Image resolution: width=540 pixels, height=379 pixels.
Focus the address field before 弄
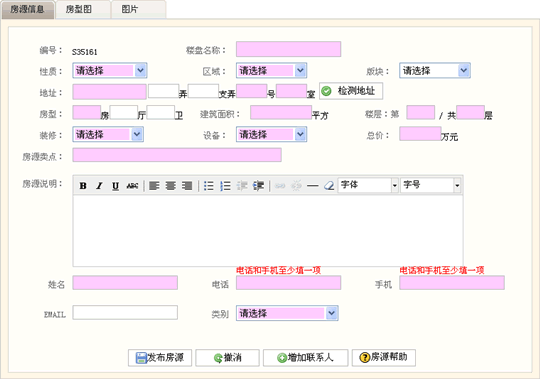pyautogui.click(x=164, y=91)
